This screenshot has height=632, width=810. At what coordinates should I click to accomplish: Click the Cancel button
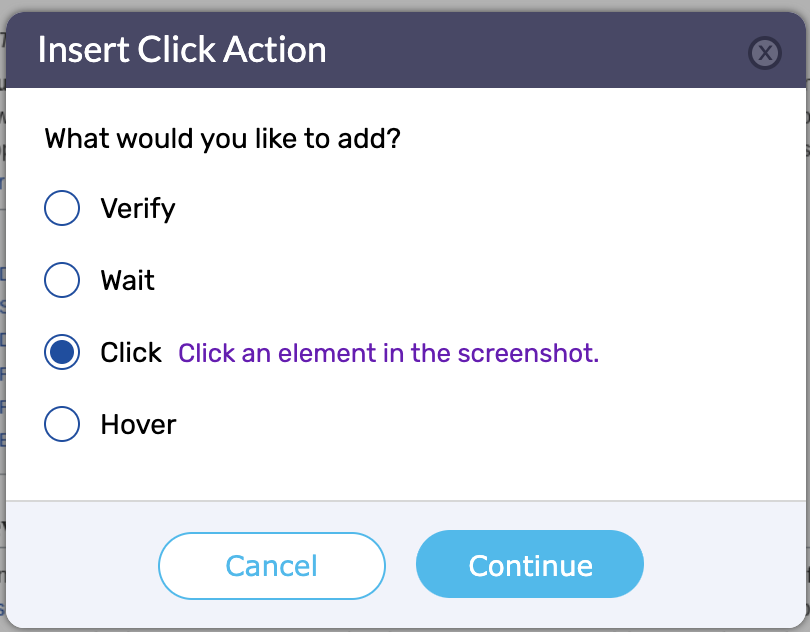click(272, 566)
